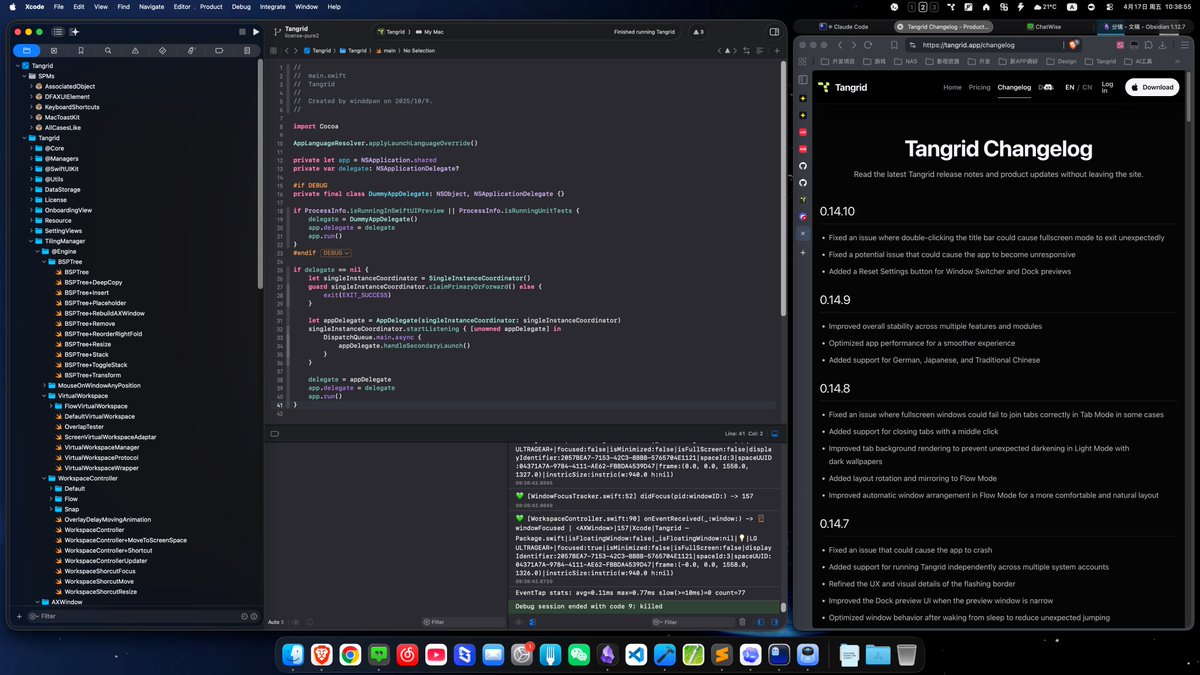The image size is (1200, 675).
Task: Toggle the debug area hide button
Action: [775, 433]
